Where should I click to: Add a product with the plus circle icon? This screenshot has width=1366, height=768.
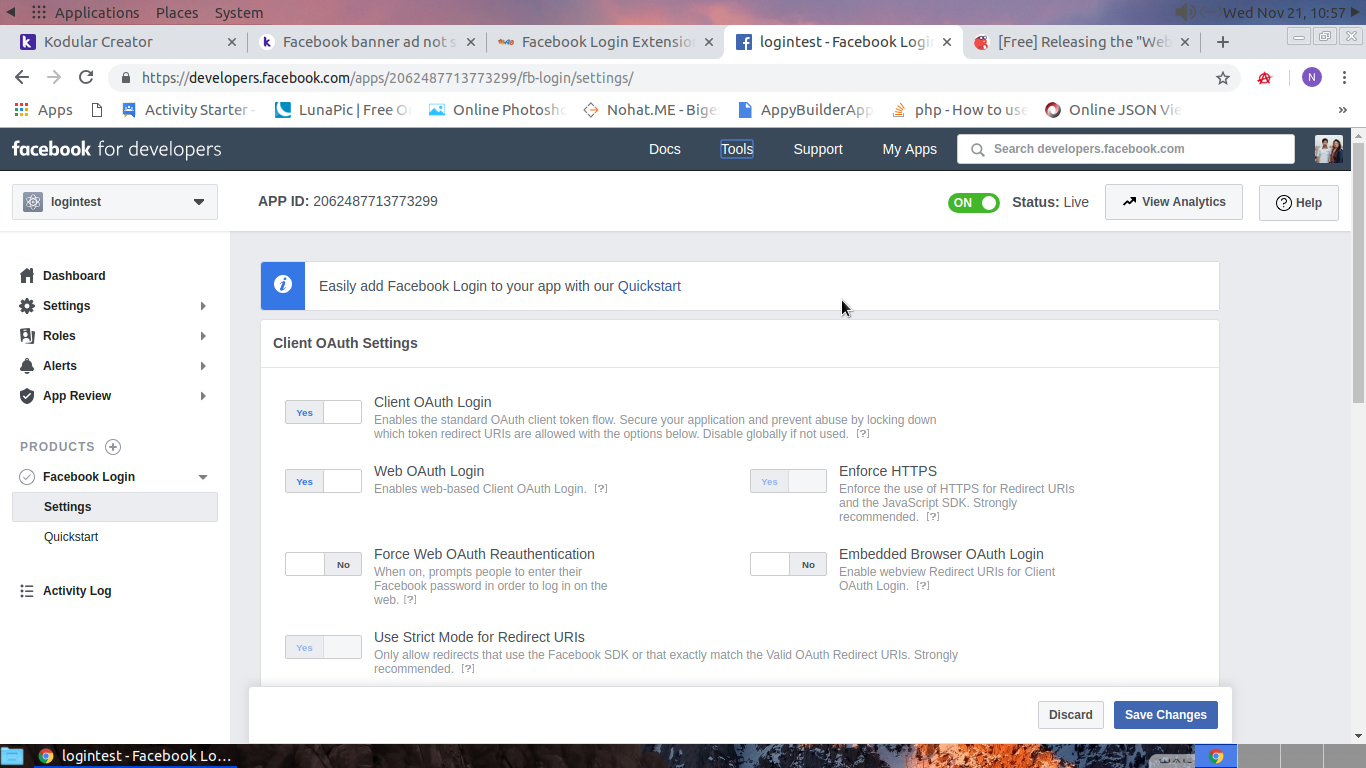point(113,447)
